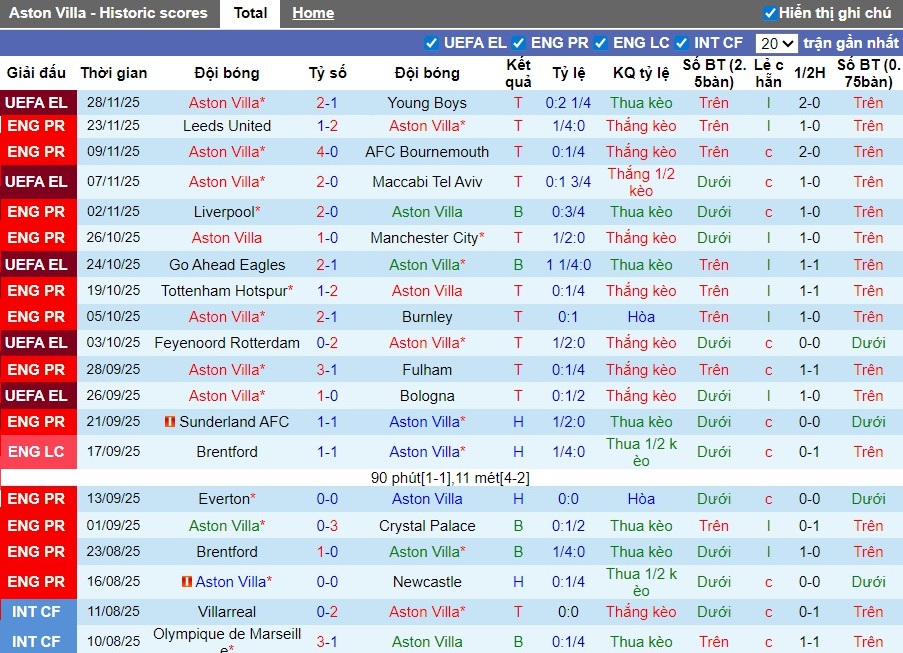Screen dimensions: 903x653
Task: Open the Young Boys team link
Action: tap(427, 103)
